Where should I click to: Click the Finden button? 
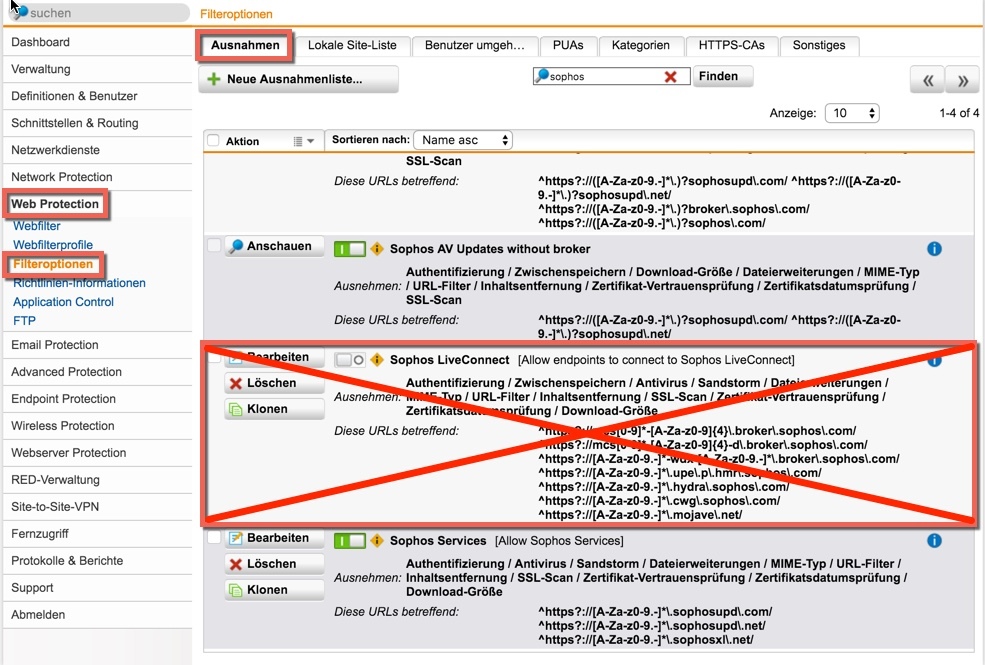click(x=722, y=76)
